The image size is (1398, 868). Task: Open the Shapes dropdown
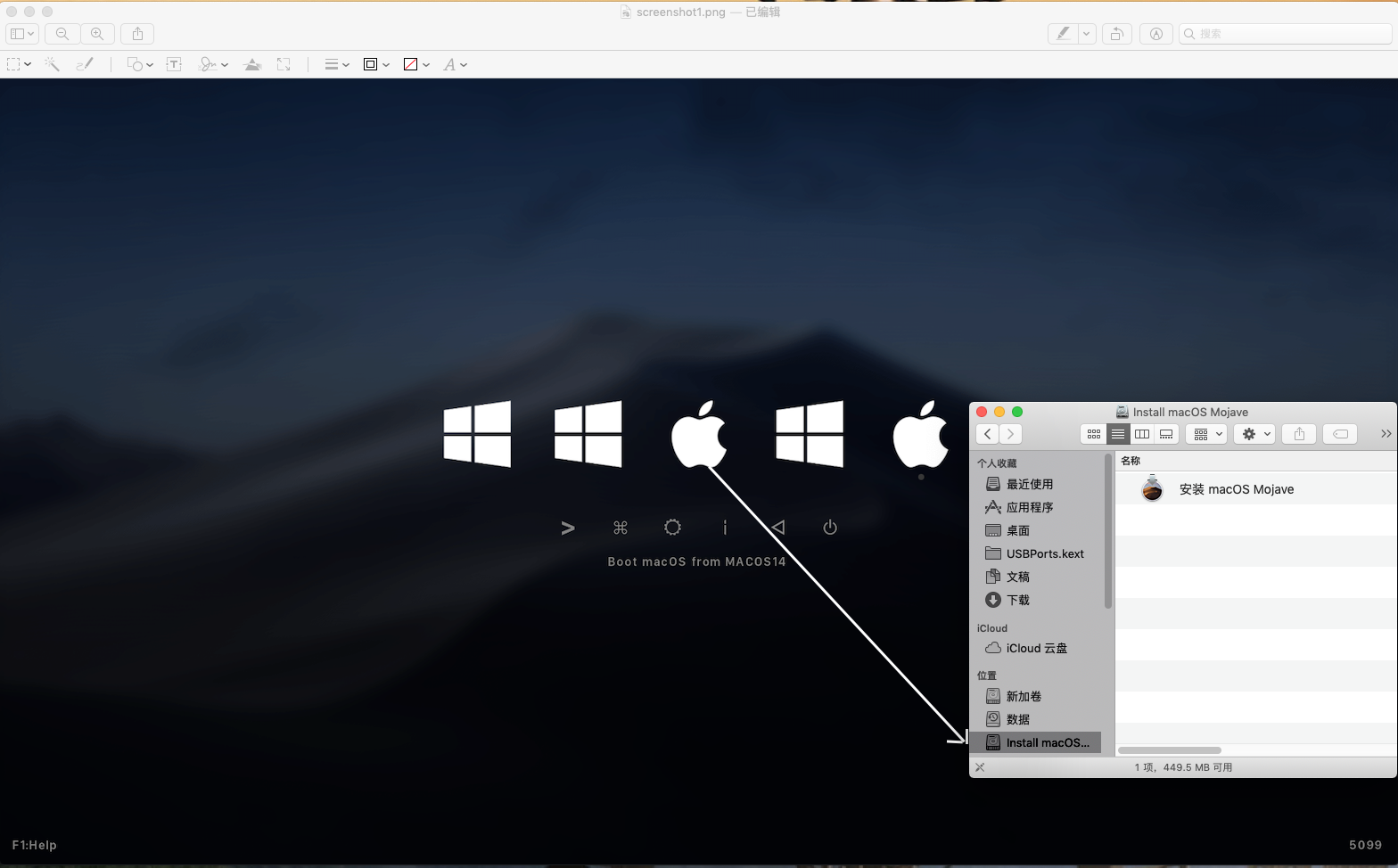(140, 64)
